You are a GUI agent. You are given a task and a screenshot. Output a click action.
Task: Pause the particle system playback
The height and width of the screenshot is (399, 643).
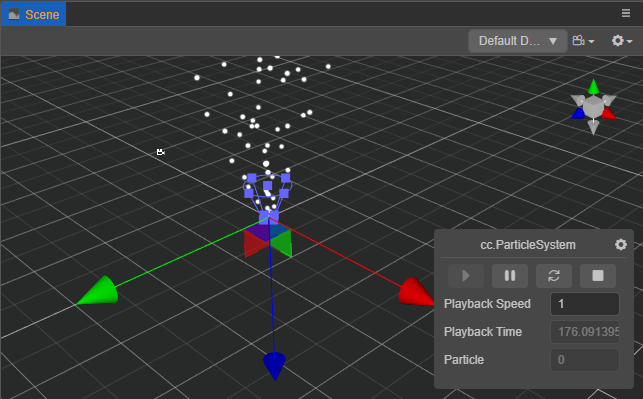click(x=510, y=276)
